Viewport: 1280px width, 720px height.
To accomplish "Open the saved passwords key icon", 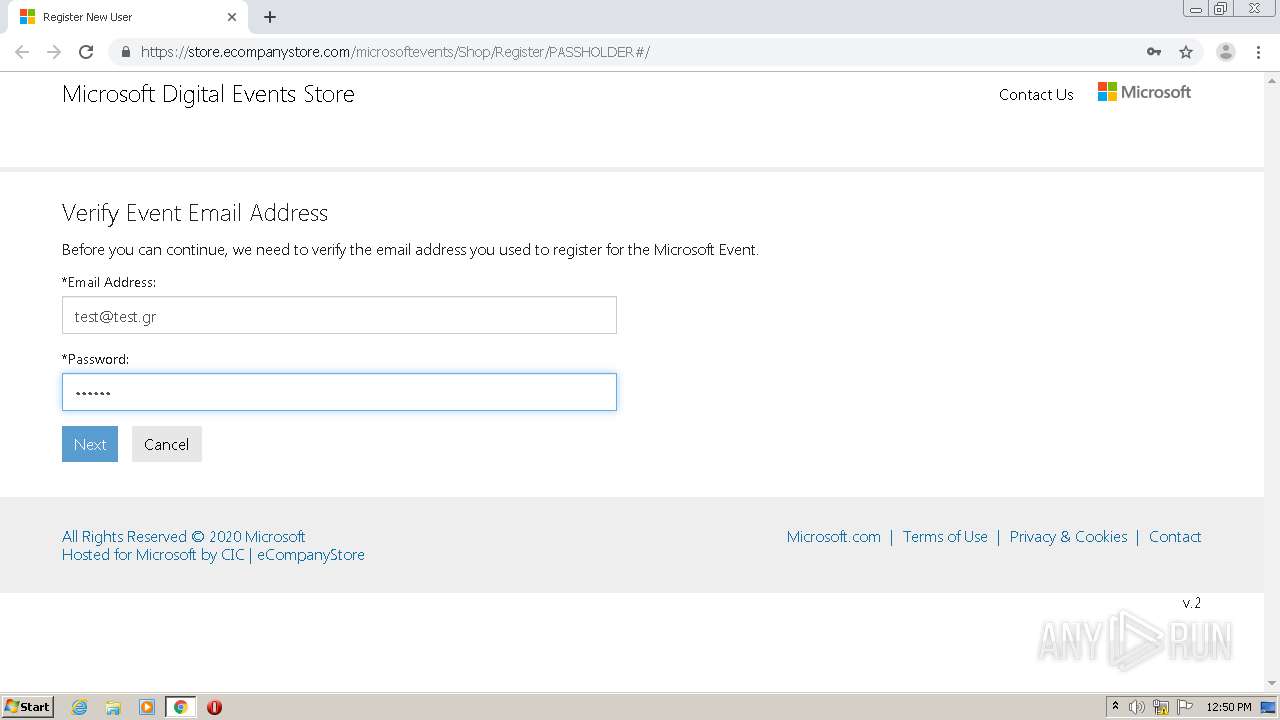I will 1154,52.
